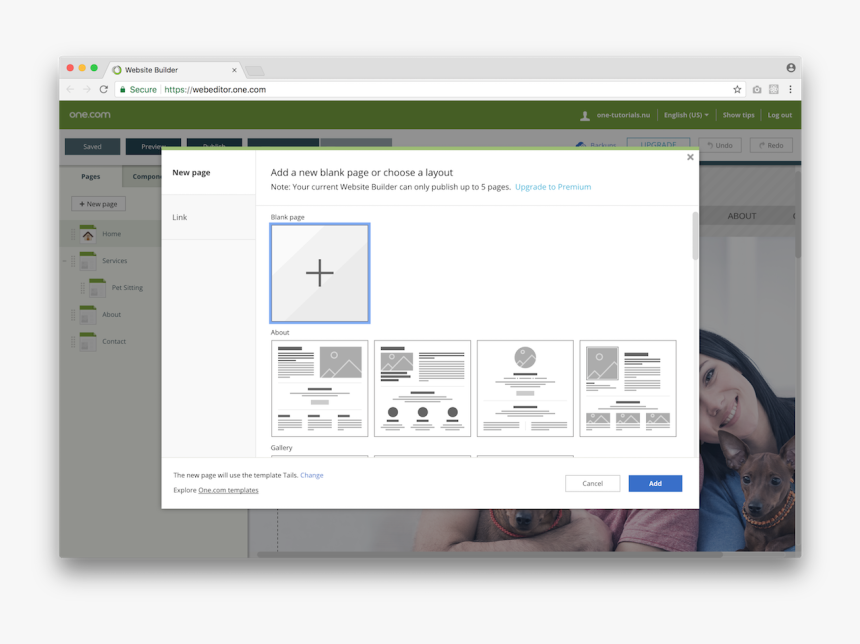This screenshot has width=860, height=644.
Task: Click the Contact page drag handle
Action: [73, 342]
